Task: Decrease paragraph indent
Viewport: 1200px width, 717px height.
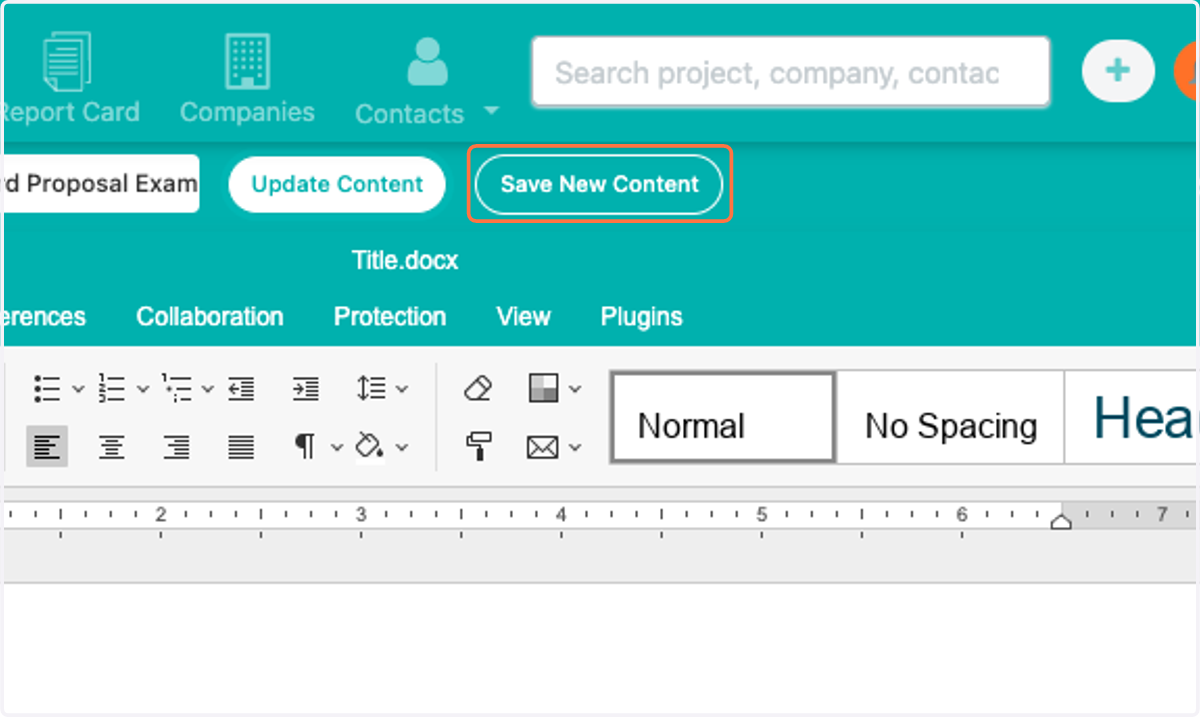Action: [x=241, y=388]
